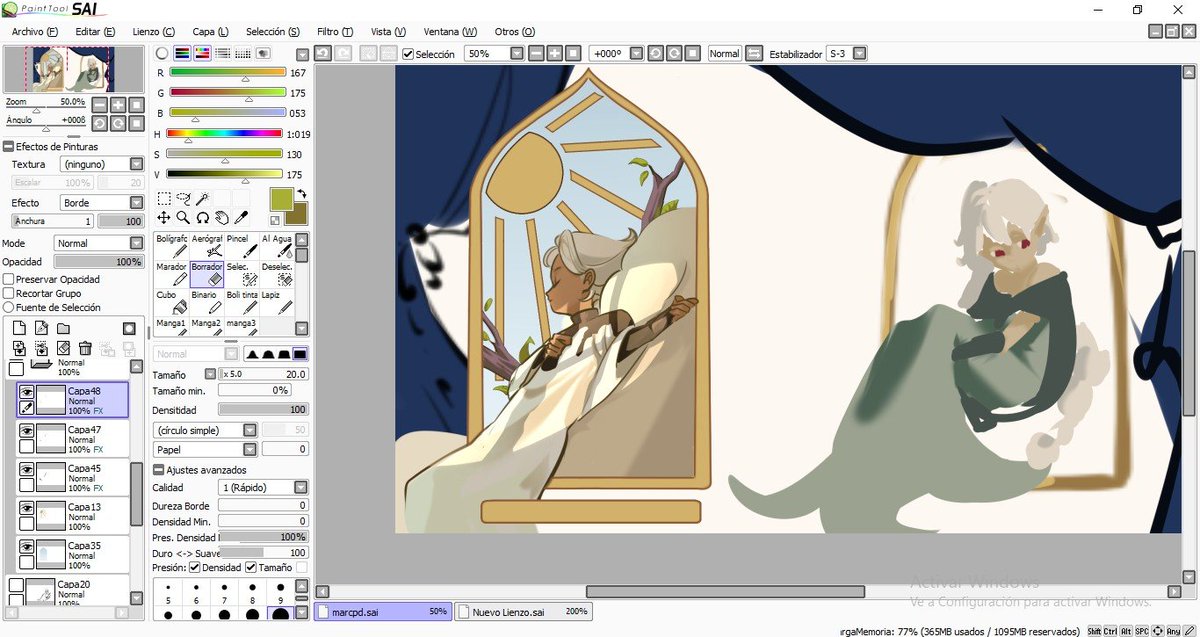
Task: Create a new linework layer
Action: tap(41, 328)
